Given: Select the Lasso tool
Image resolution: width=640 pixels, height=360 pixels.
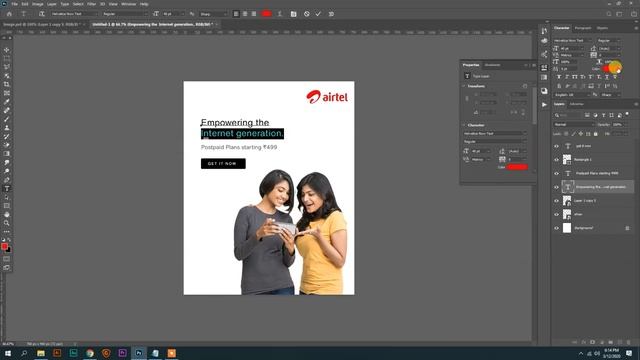Looking at the screenshot, I should coord(7,67).
